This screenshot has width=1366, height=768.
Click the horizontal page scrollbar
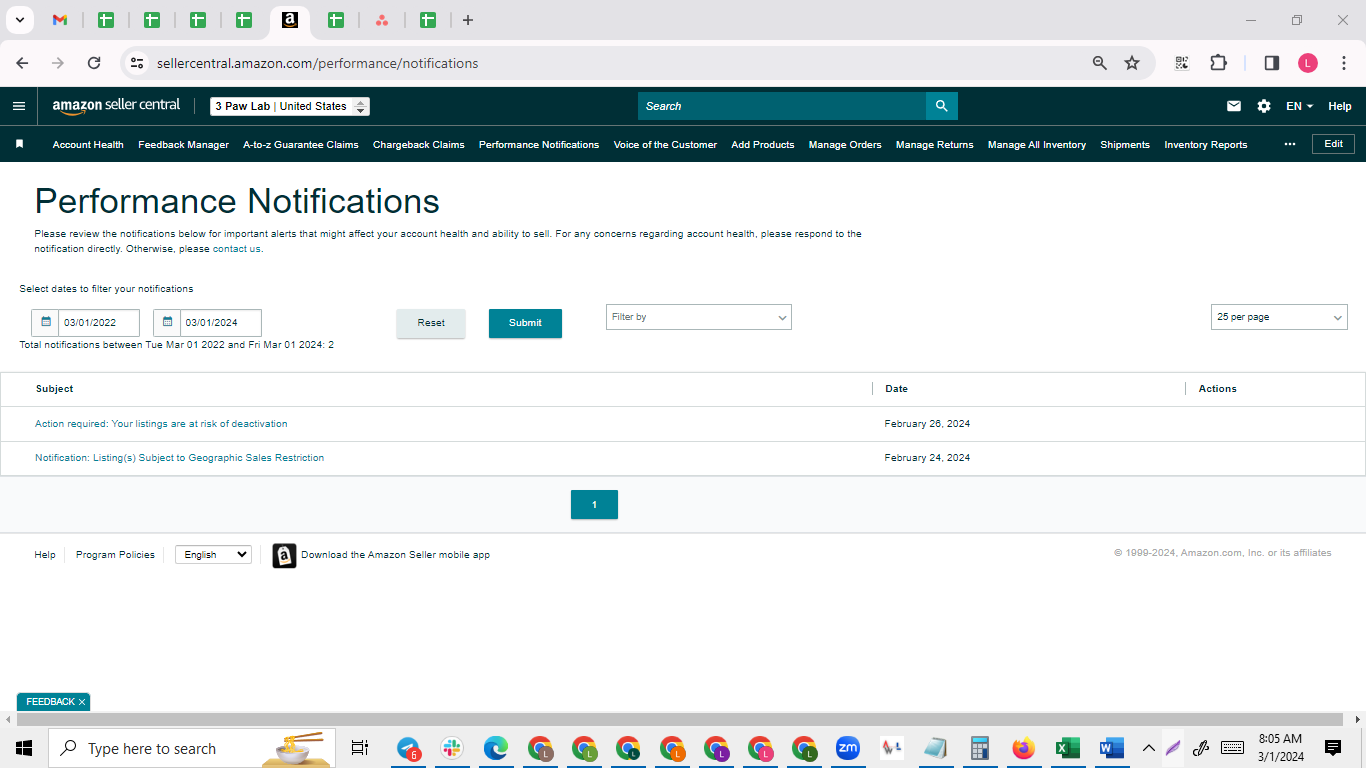[x=680, y=720]
